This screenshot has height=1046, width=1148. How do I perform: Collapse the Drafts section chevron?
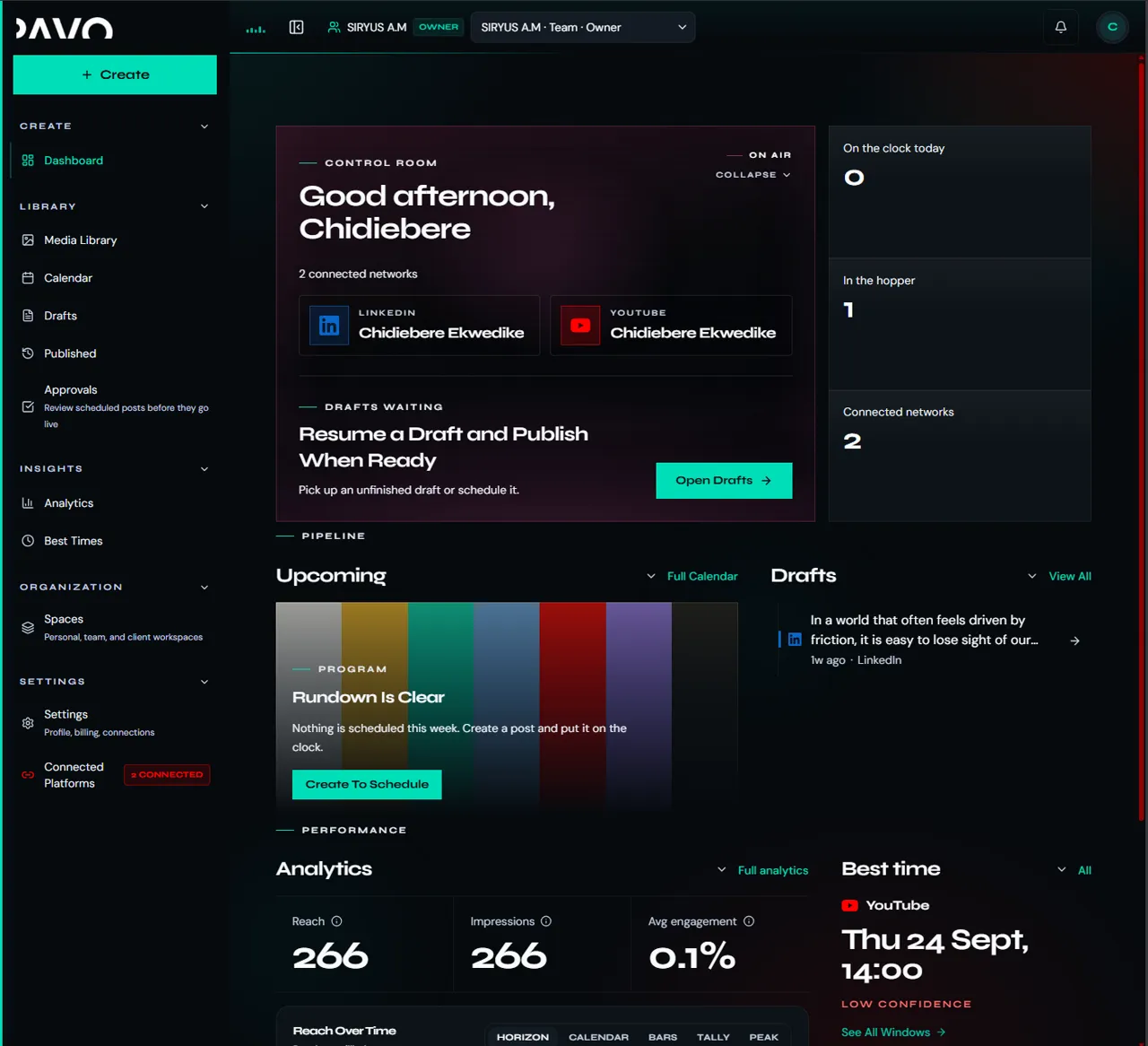point(1032,577)
